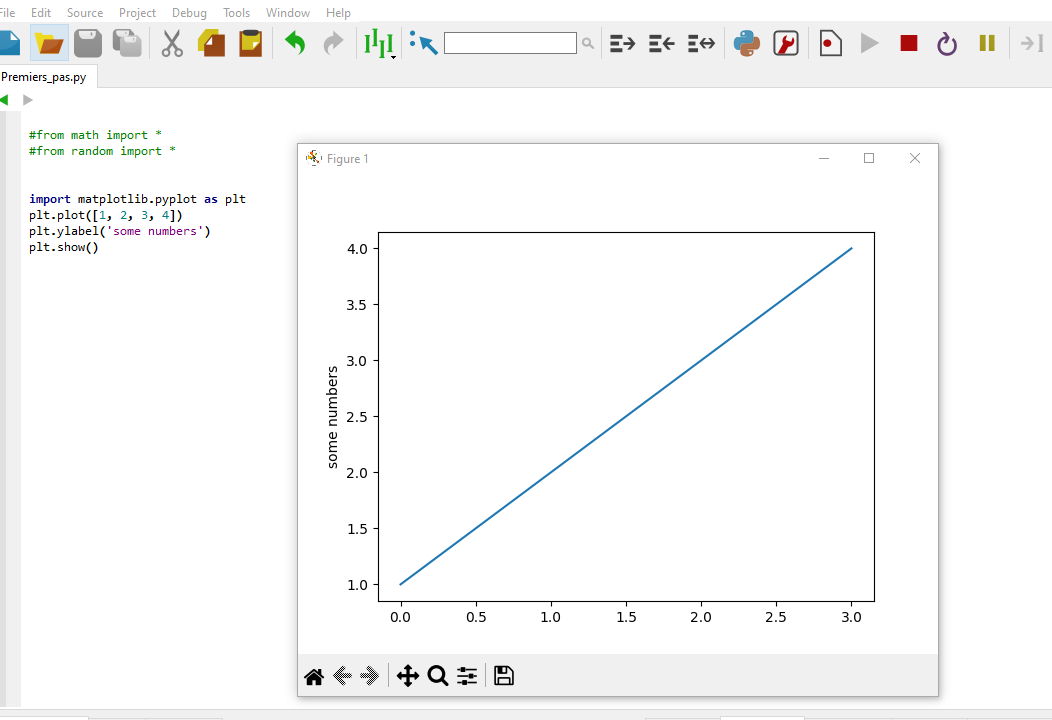Click the toolbar search input field
This screenshot has width=1052, height=720.
point(510,43)
